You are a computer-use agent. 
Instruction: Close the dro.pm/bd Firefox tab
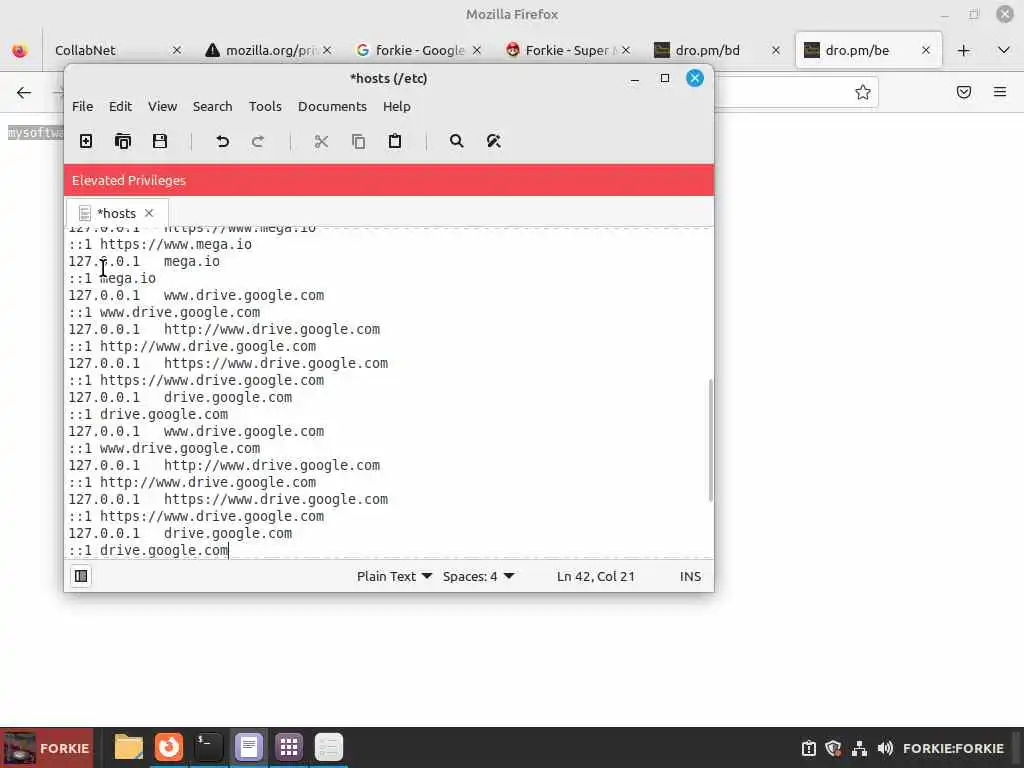[x=776, y=50]
